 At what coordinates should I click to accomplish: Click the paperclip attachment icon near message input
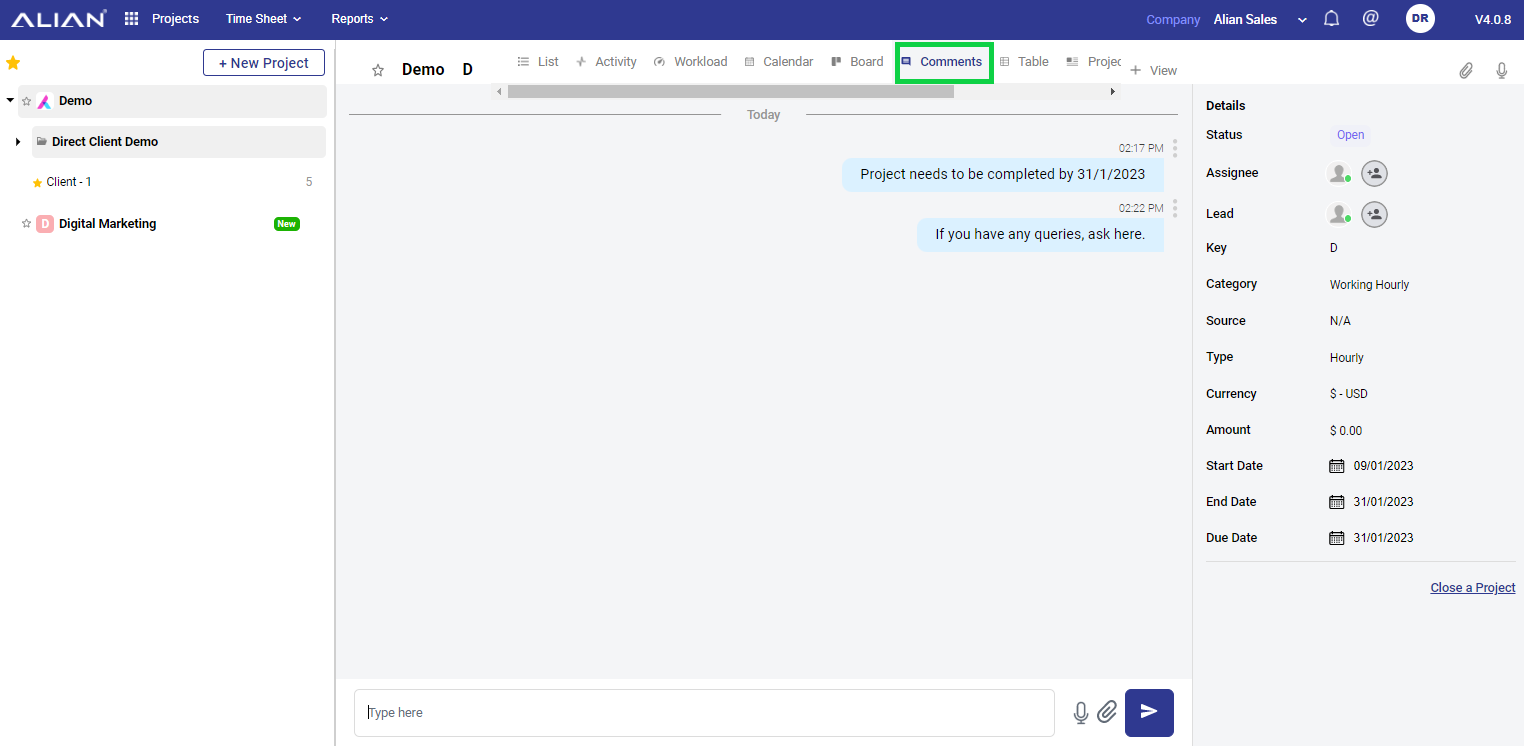(x=1107, y=712)
